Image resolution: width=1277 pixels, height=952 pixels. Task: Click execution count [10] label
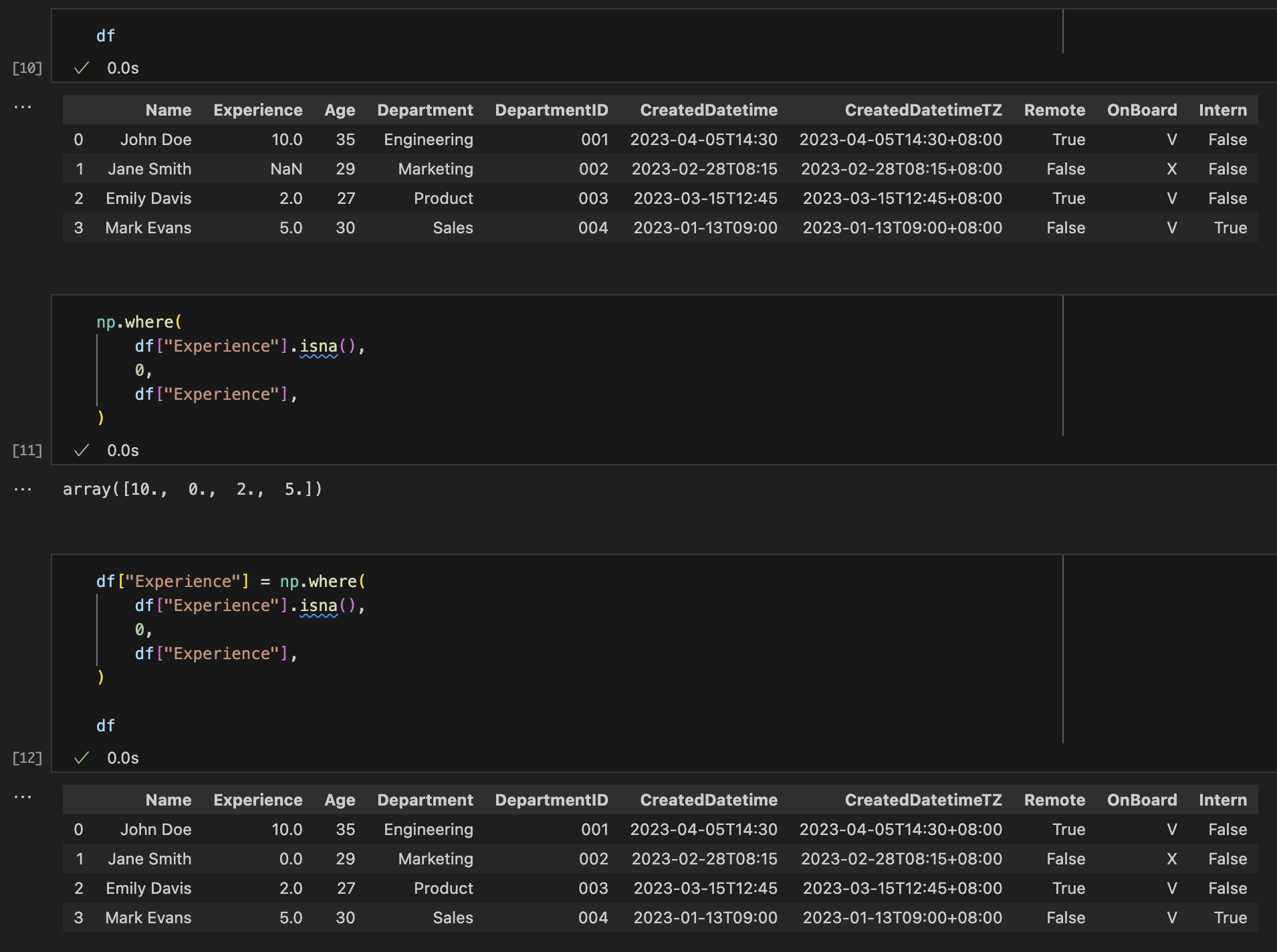click(x=27, y=68)
